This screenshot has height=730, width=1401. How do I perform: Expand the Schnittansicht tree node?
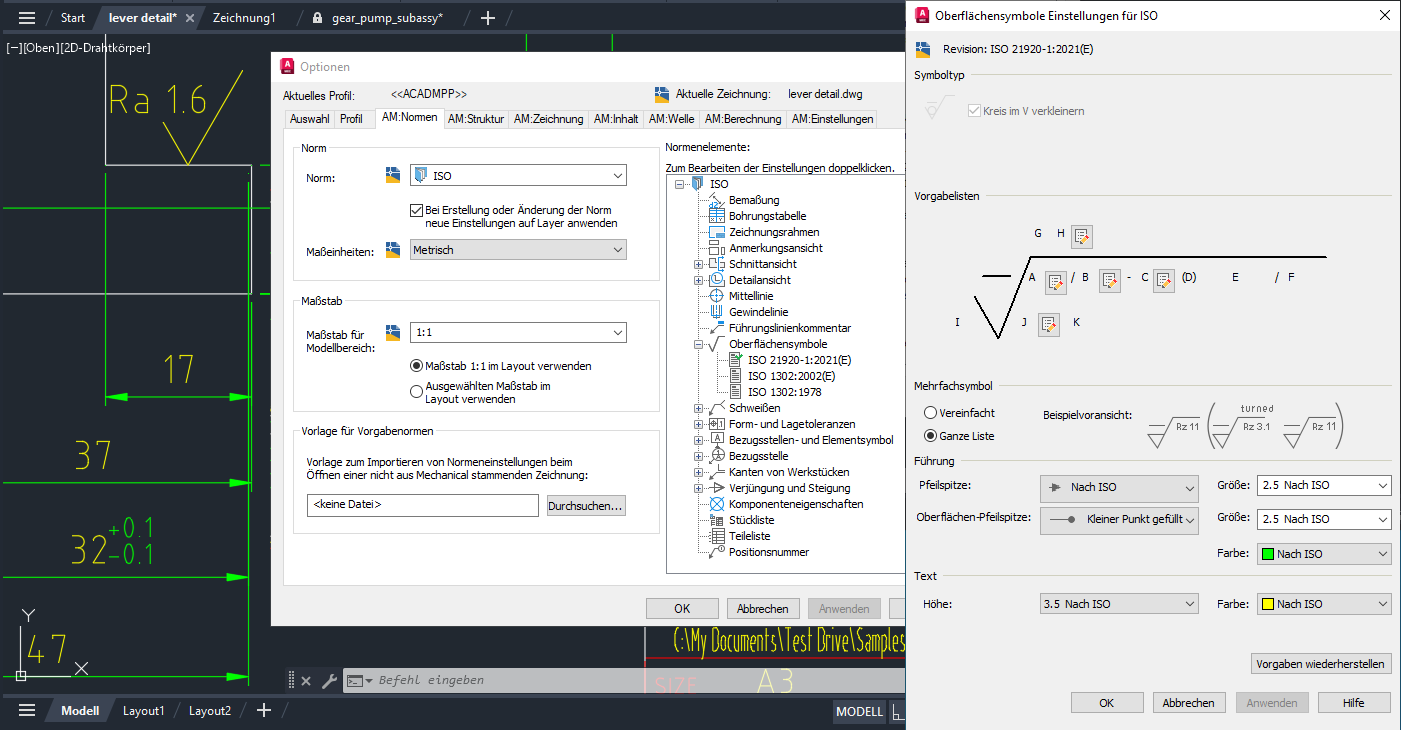pyautogui.click(x=698, y=264)
